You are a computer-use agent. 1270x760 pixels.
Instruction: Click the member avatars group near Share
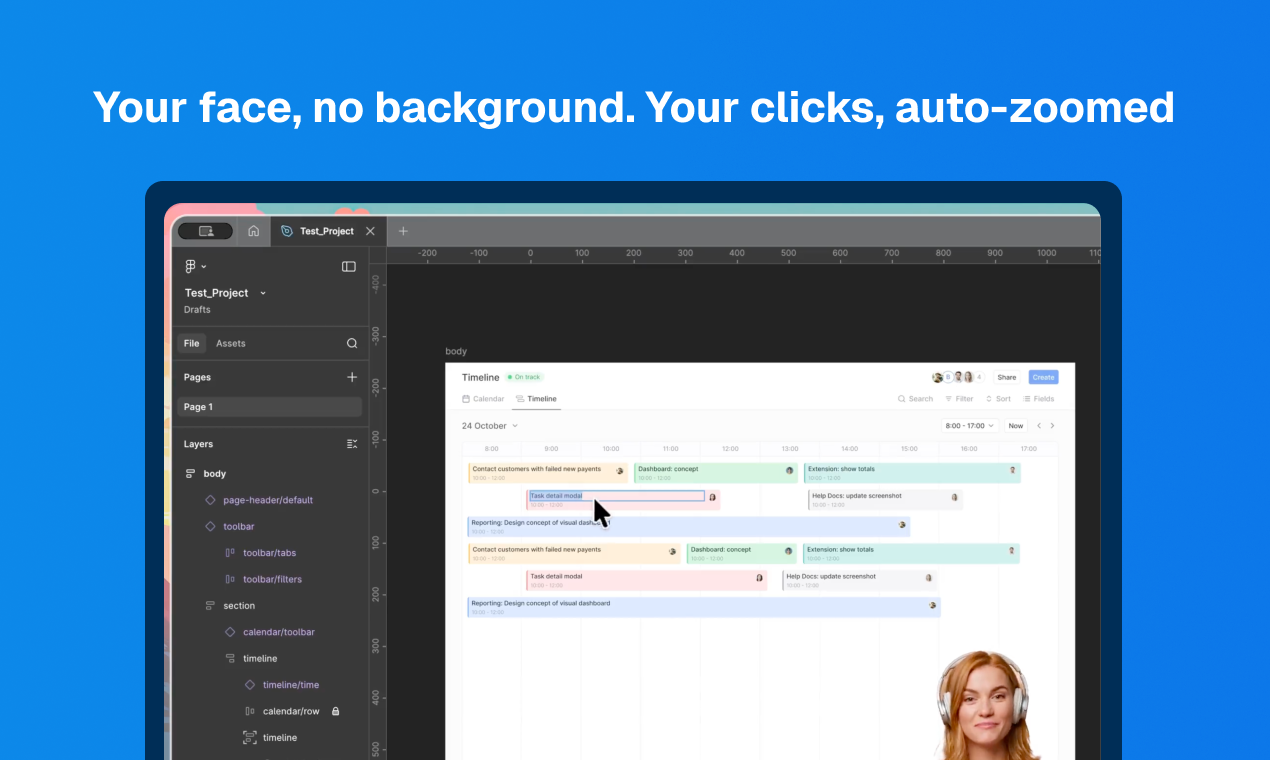[958, 377]
